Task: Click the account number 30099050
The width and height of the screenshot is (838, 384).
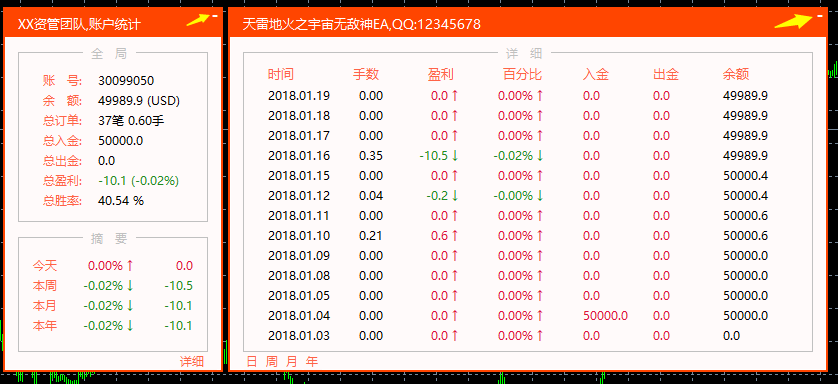Action: (126, 81)
